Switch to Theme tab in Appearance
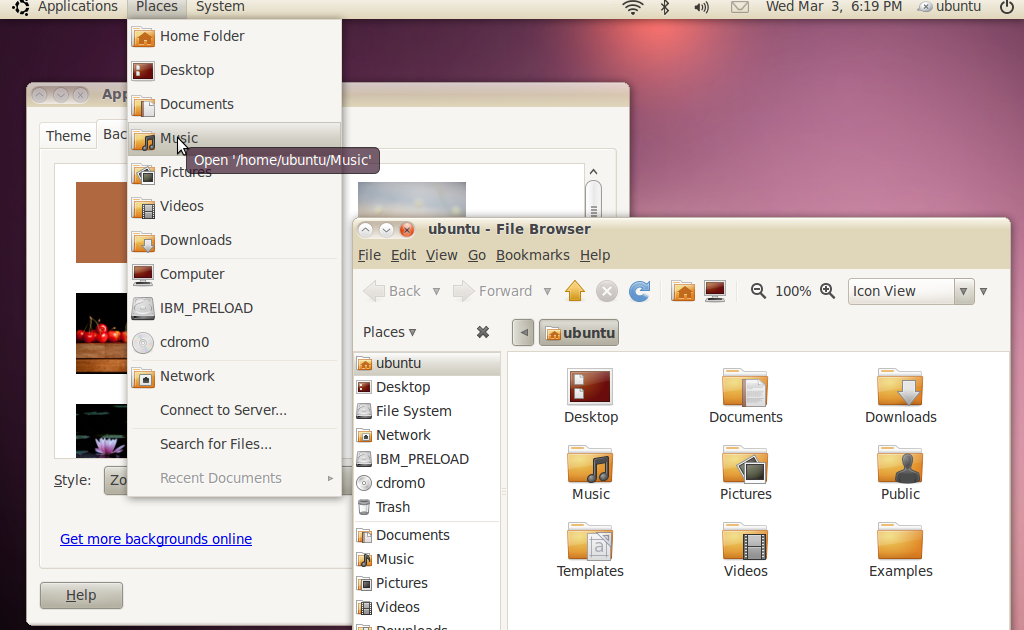Screen dimensions: 1024x630 [x=68, y=136]
